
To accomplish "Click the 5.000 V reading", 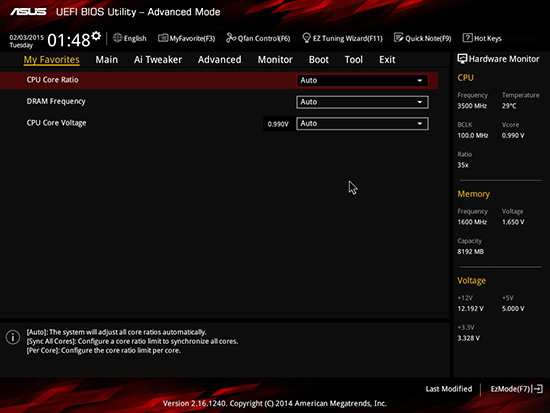I will (x=513, y=309).
